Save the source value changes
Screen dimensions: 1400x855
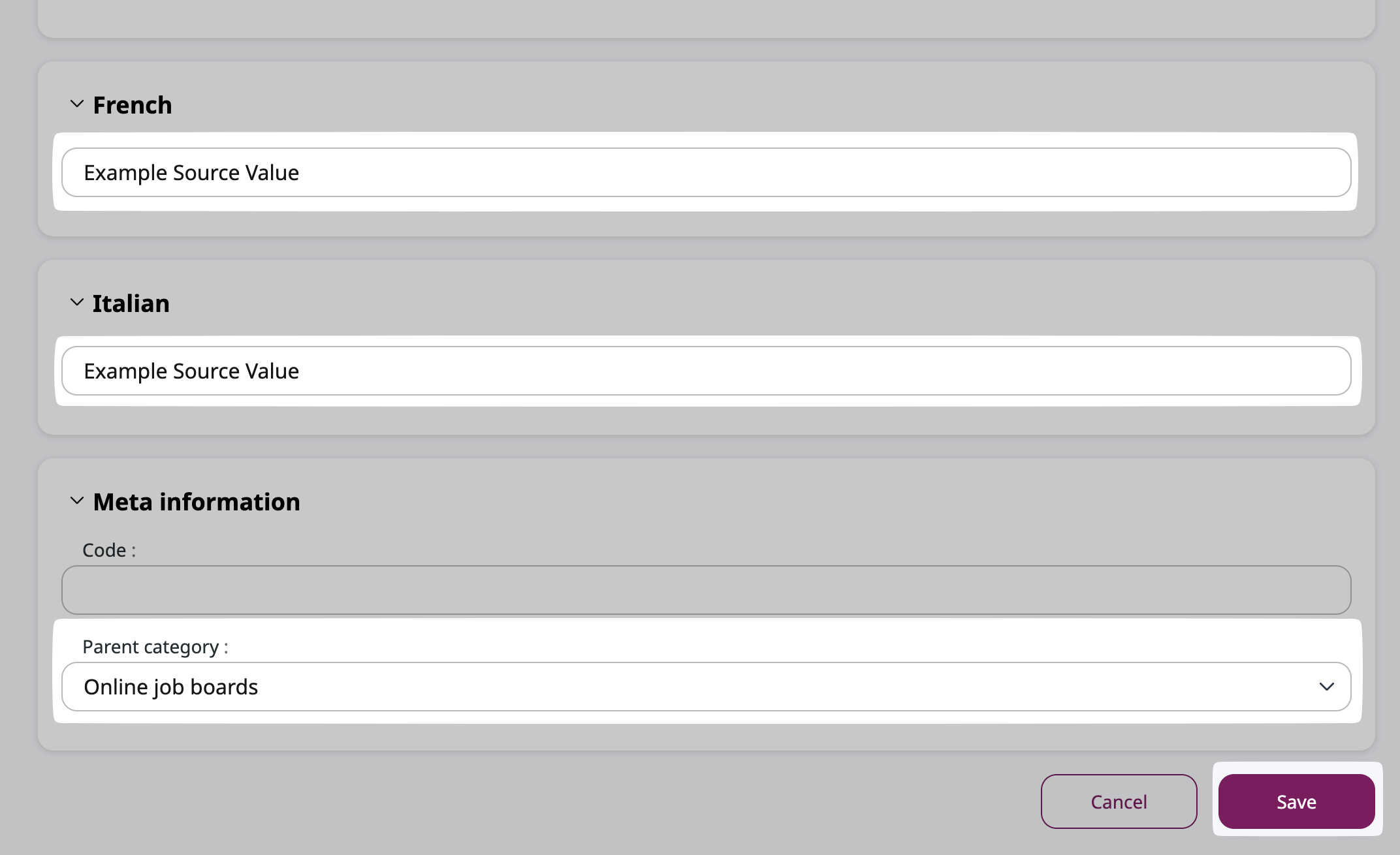[x=1296, y=801]
